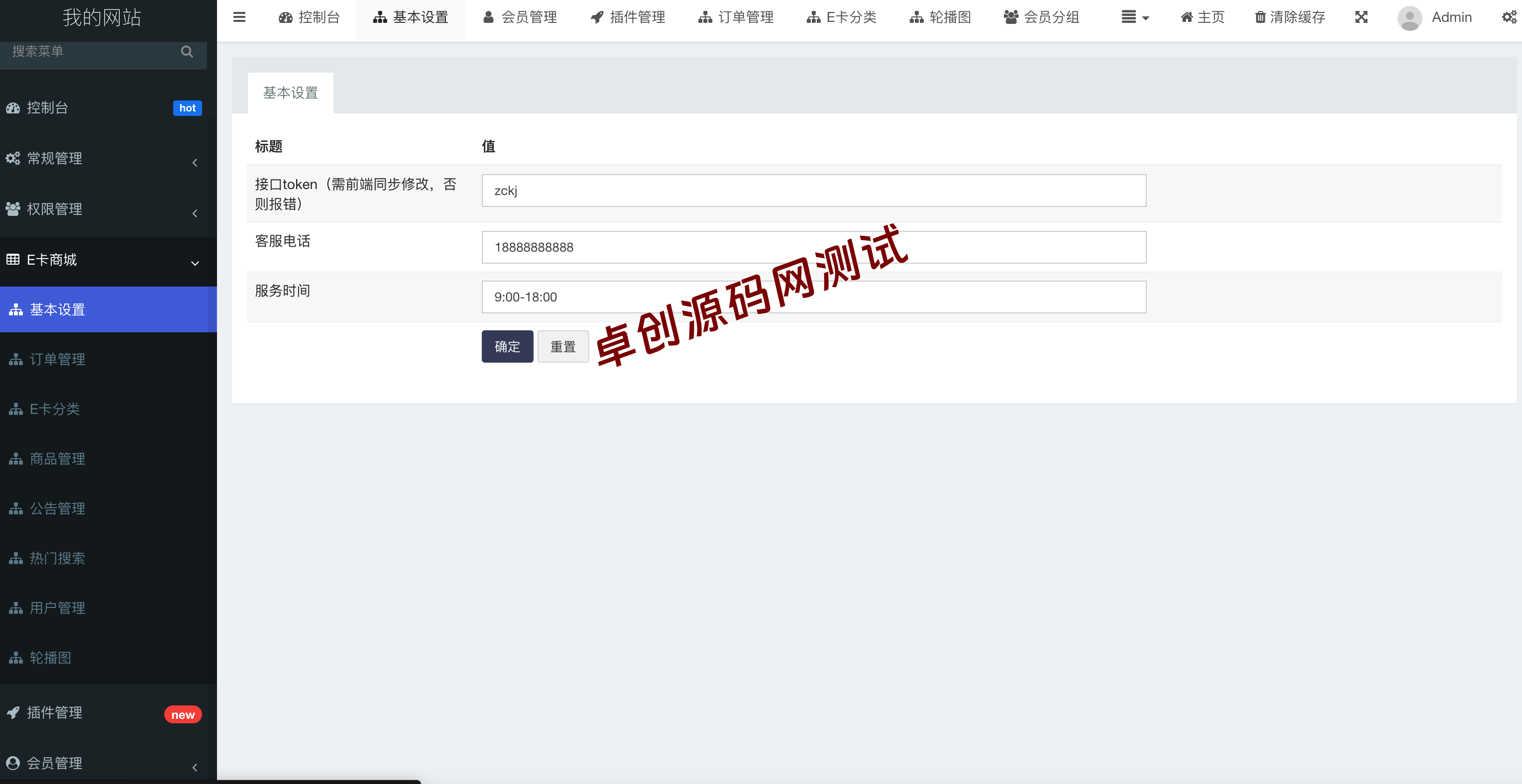The height and width of the screenshot is (784, 1522).
Task: Focus the 接口token input field
Action: click(x=814, y=191)
